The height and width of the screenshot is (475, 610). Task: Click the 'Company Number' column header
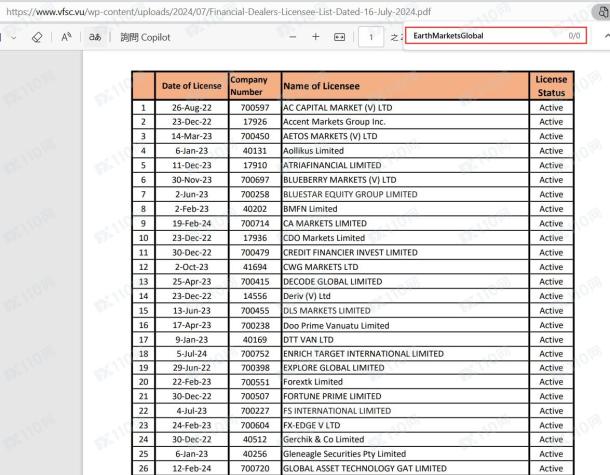(x=255, y=86)
